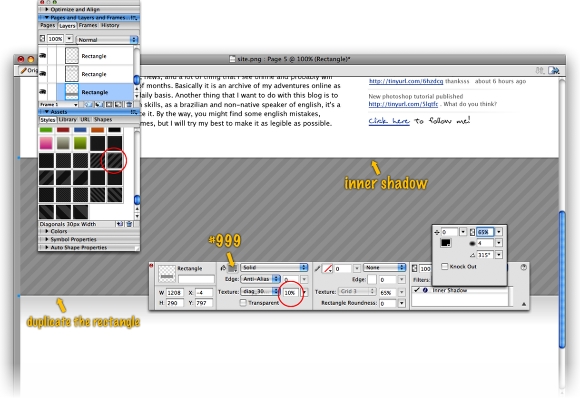
Task: Switch to the Frames tab
Action: pyautogui.click(x=88, y=26)
